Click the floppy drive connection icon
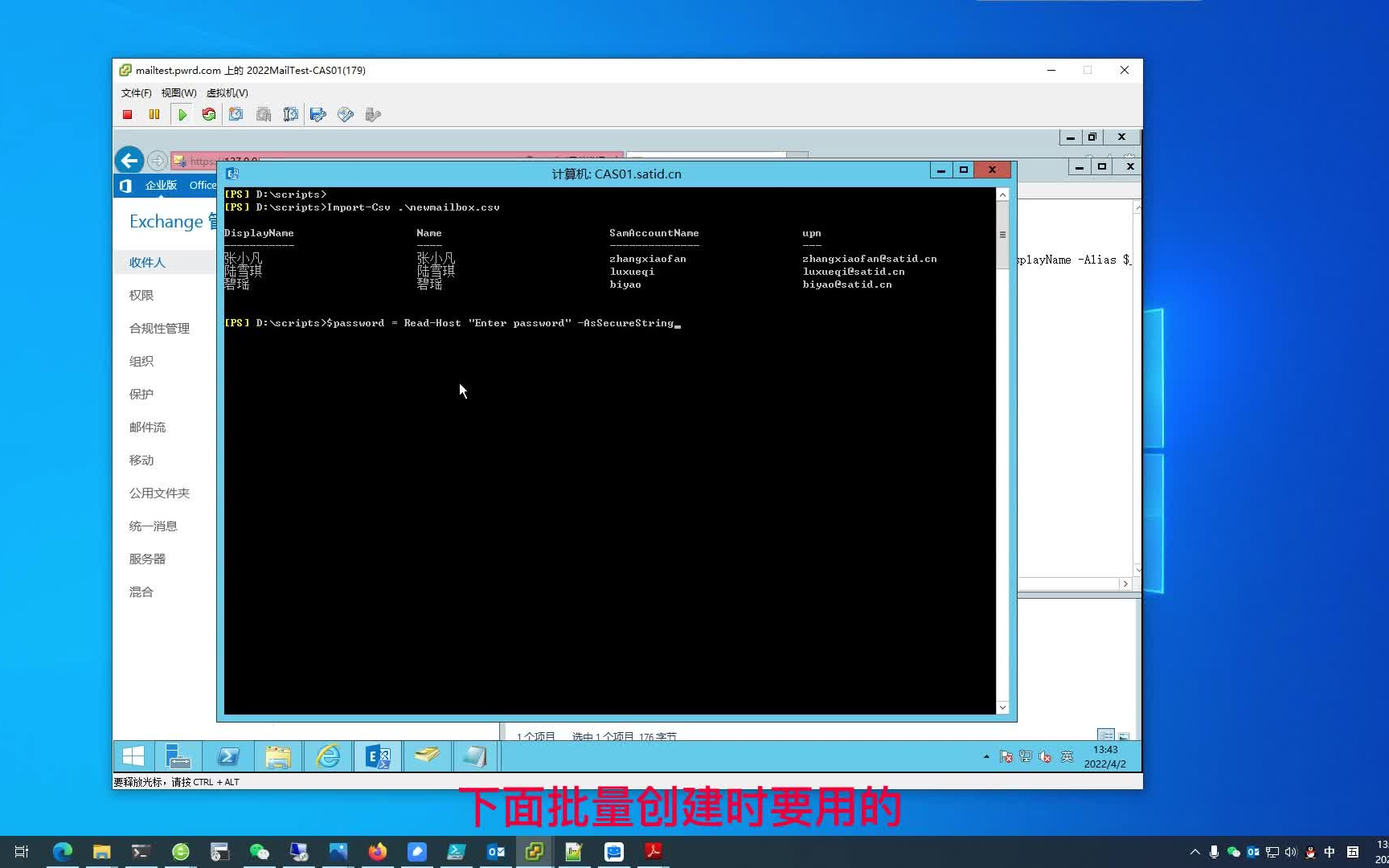The height and width of the screenshot is (868, 1389). click(x=318, y=115)
